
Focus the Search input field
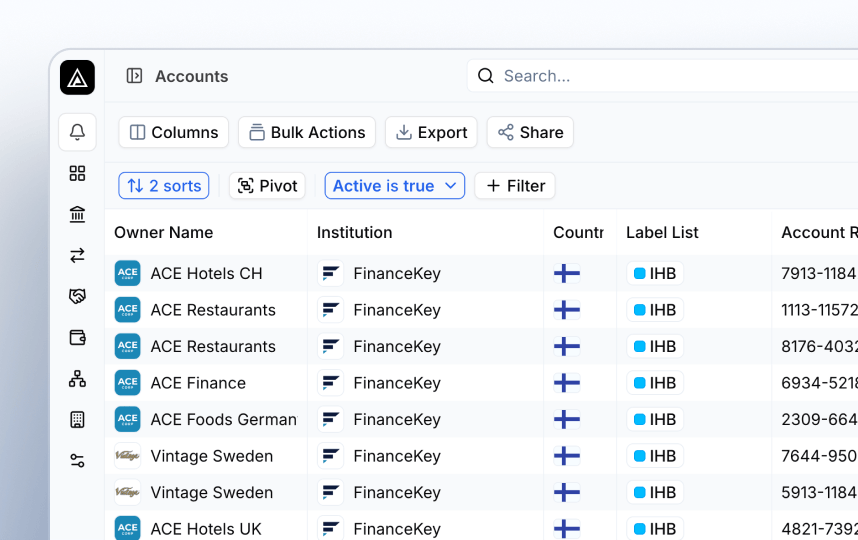[x=662, y=76]
